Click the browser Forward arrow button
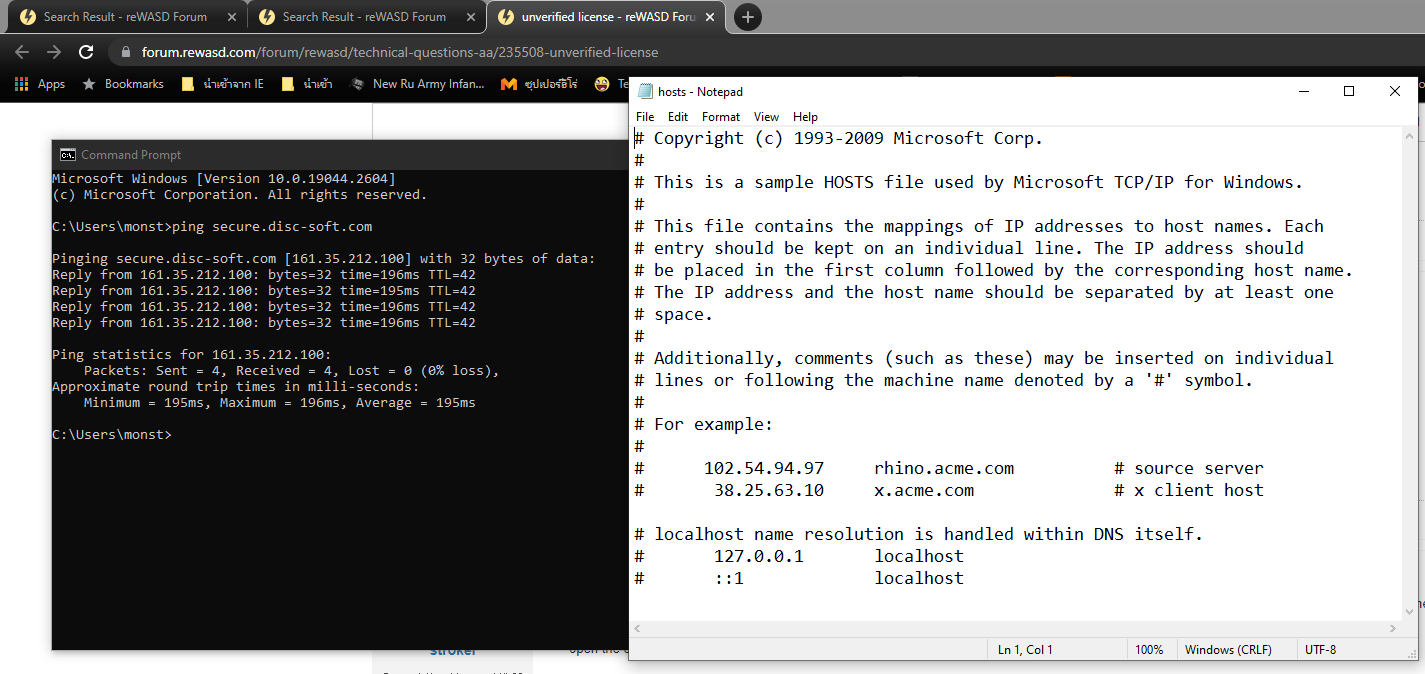The image size is (1425, 674). [54, 52]
